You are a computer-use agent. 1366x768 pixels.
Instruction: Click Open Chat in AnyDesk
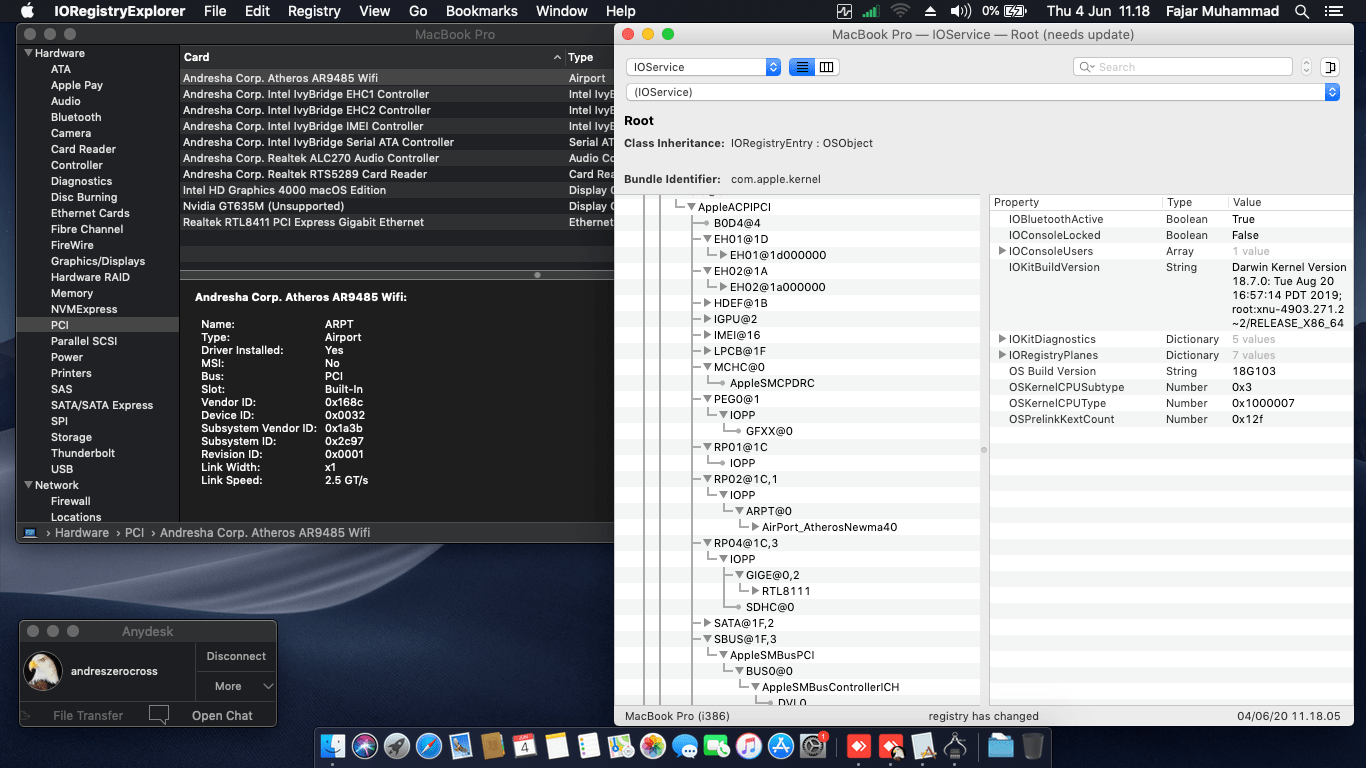222,715
